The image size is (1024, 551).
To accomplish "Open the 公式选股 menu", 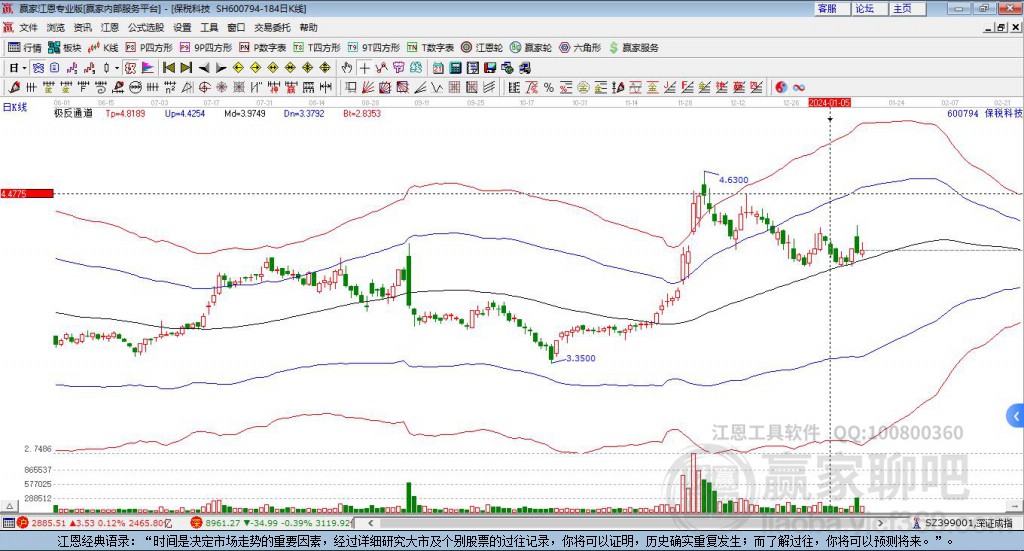I will click(146, 27).
